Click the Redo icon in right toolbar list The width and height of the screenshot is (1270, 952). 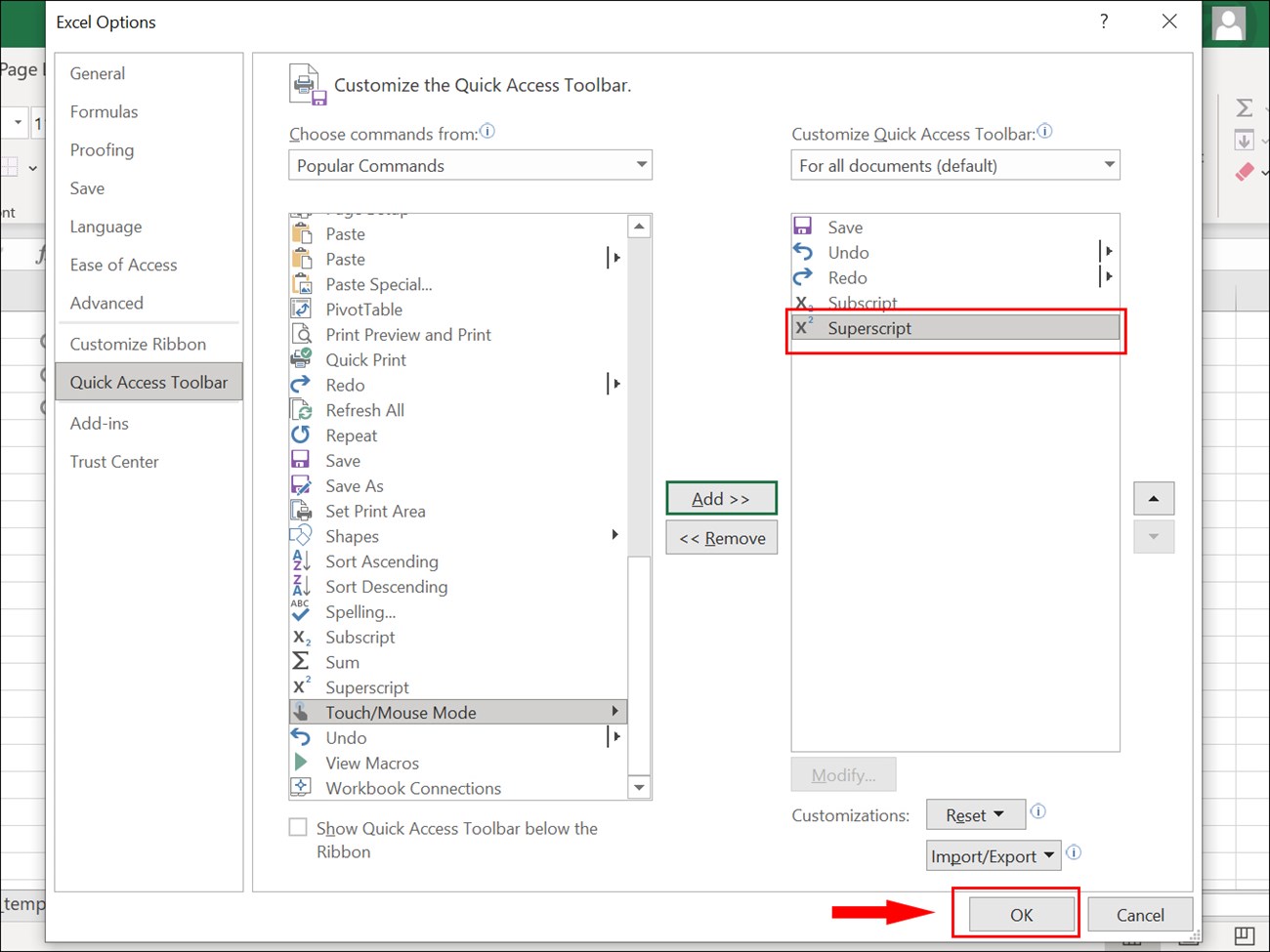[x=803, y=277]
